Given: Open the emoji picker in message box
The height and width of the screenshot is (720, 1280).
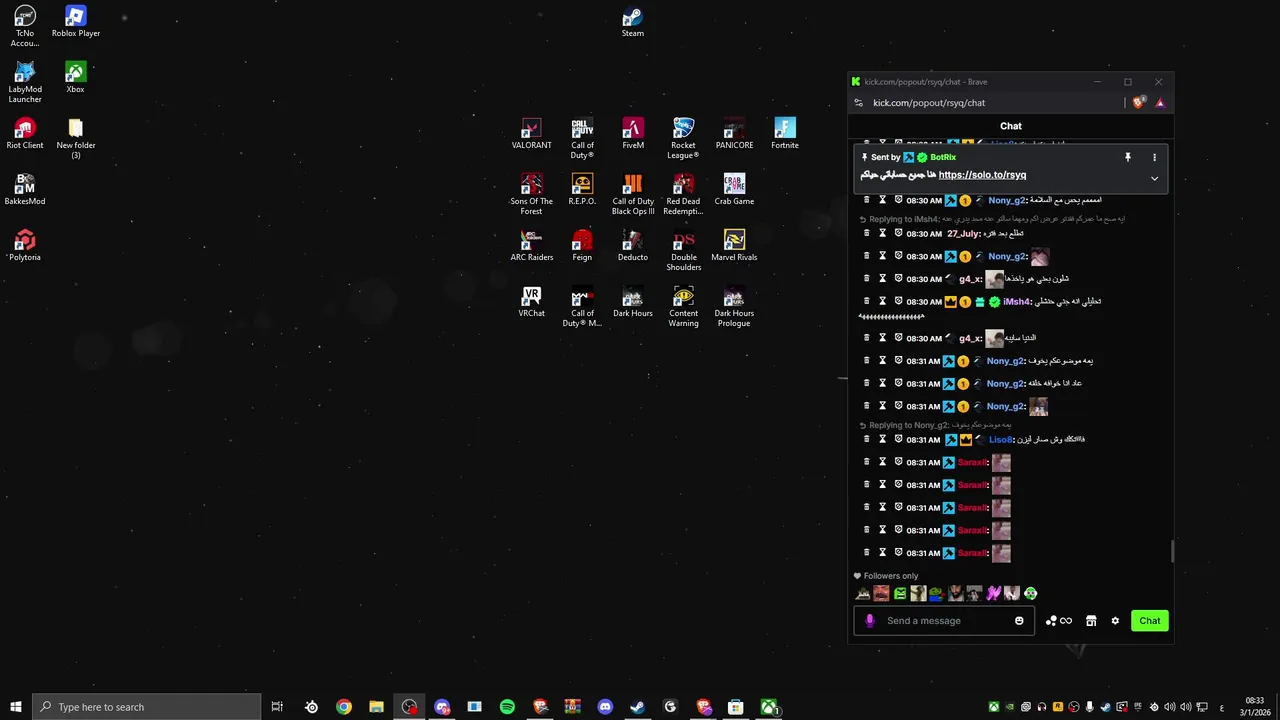Looking at the screenshot, I should click(x=1019, y=621).
